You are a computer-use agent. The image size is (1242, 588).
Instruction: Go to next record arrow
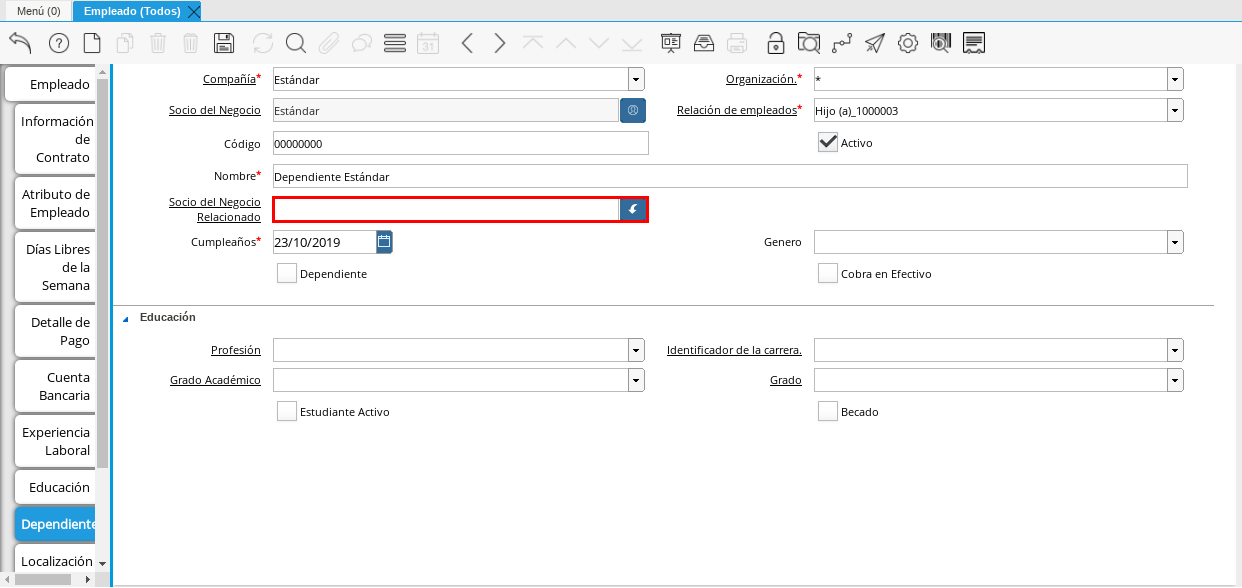[500, 43]
